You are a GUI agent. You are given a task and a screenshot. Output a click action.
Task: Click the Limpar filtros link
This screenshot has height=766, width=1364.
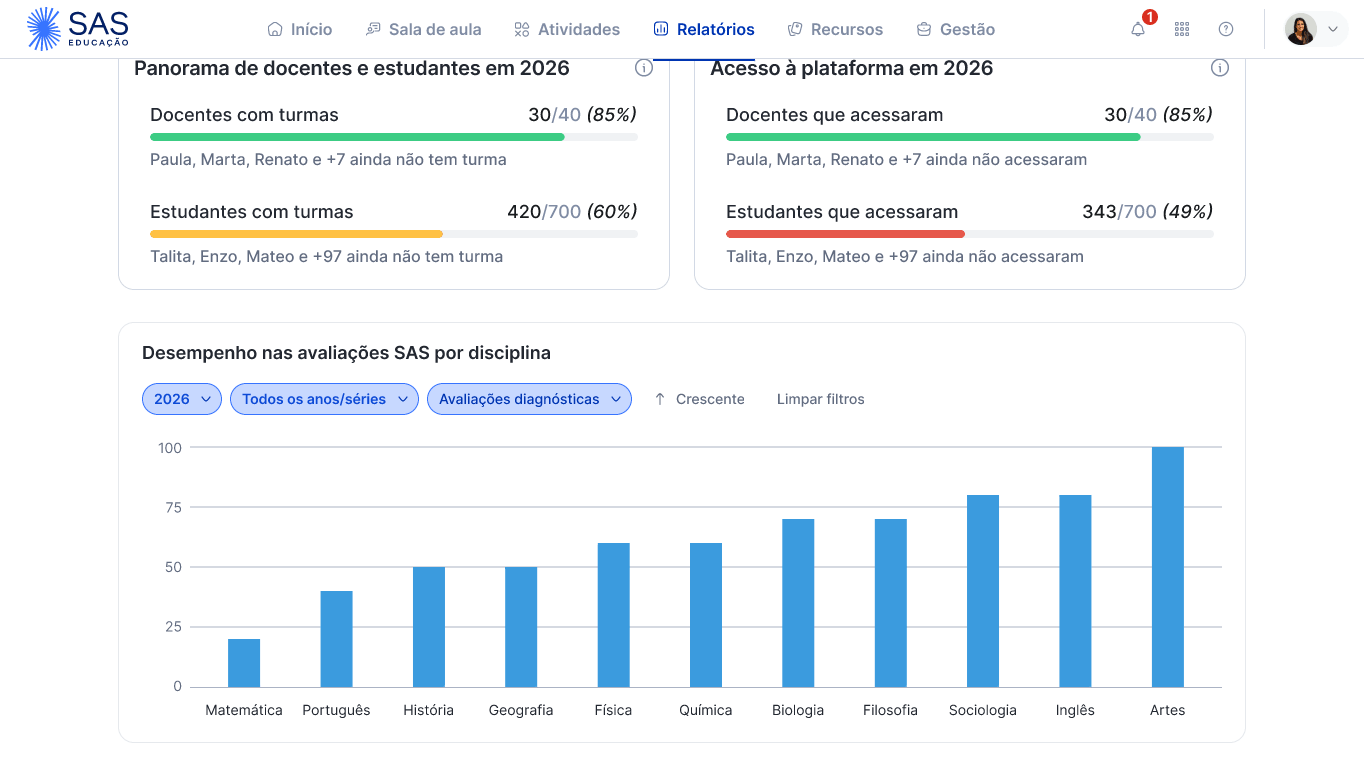point(820,398)
